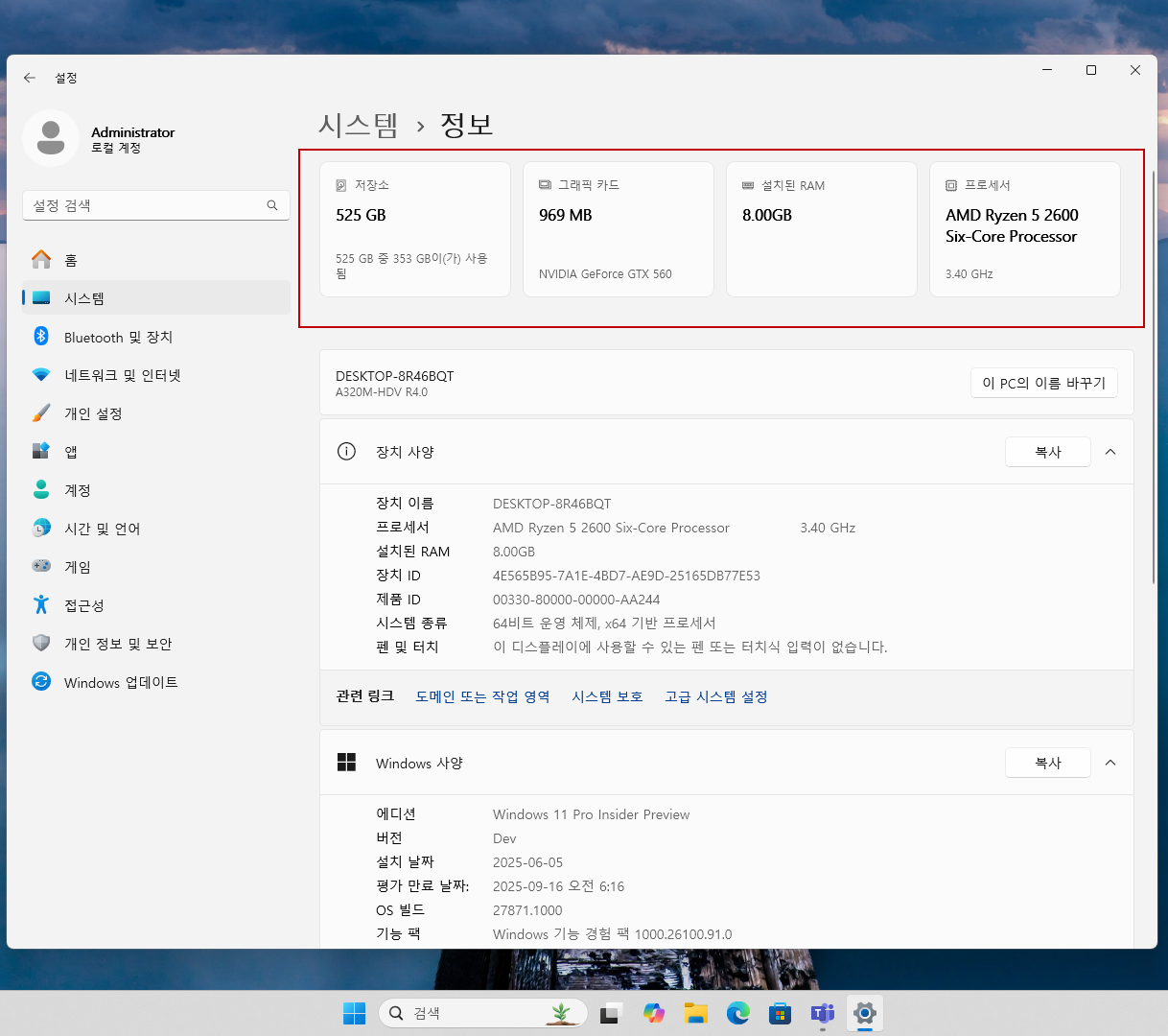Open the 프로세서 AMD Ryzen card
Viewport: 1168px width, 1036px height.
(x=1025, y=229)
